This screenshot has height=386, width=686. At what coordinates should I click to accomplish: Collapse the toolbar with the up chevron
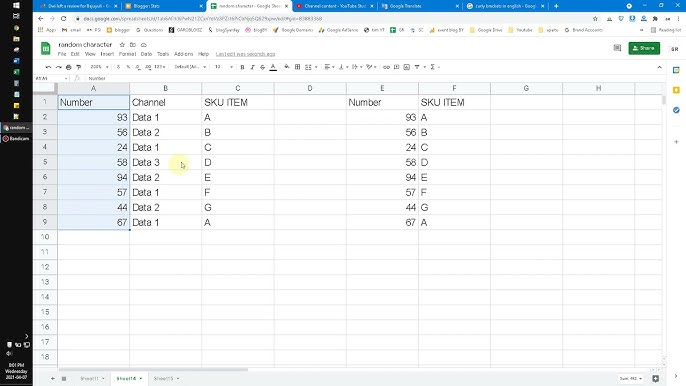click(x=659, y=67)
